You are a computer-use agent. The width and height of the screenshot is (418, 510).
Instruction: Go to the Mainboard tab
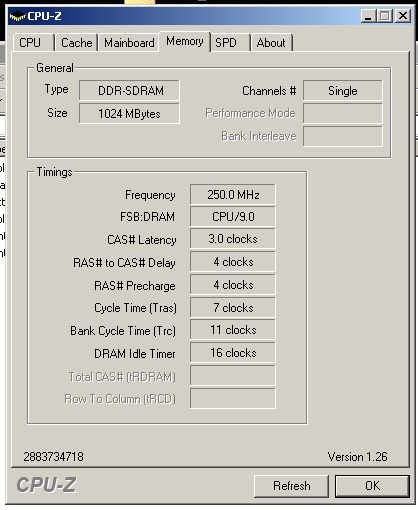point(129,43)
